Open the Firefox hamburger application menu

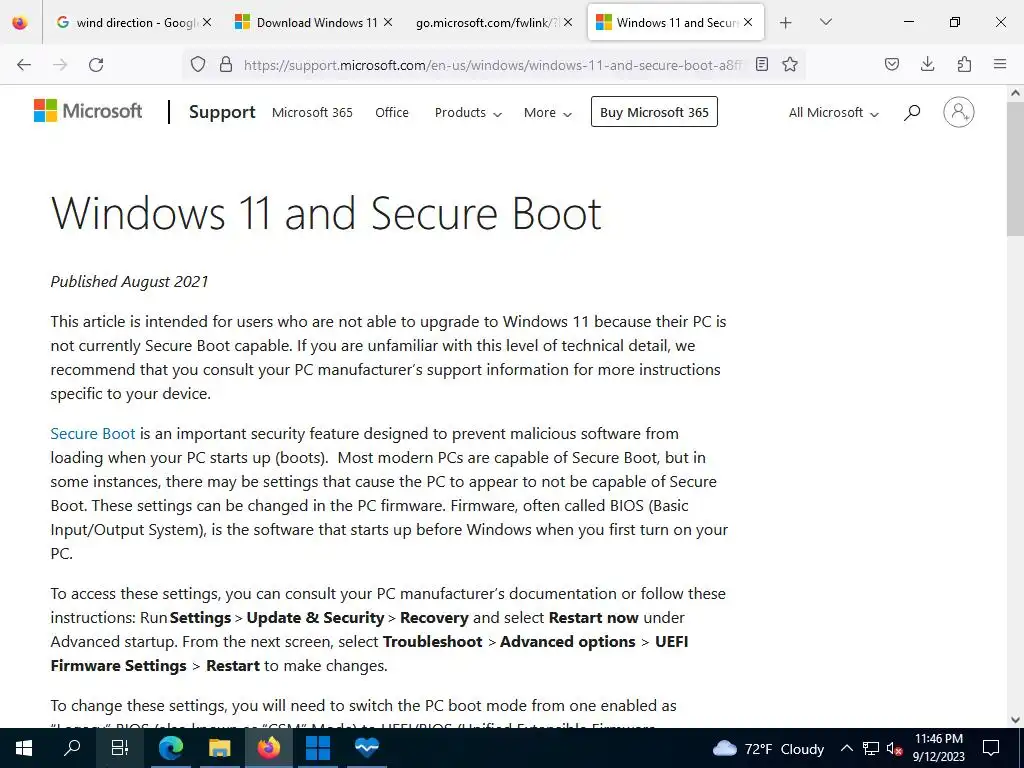1000,64
